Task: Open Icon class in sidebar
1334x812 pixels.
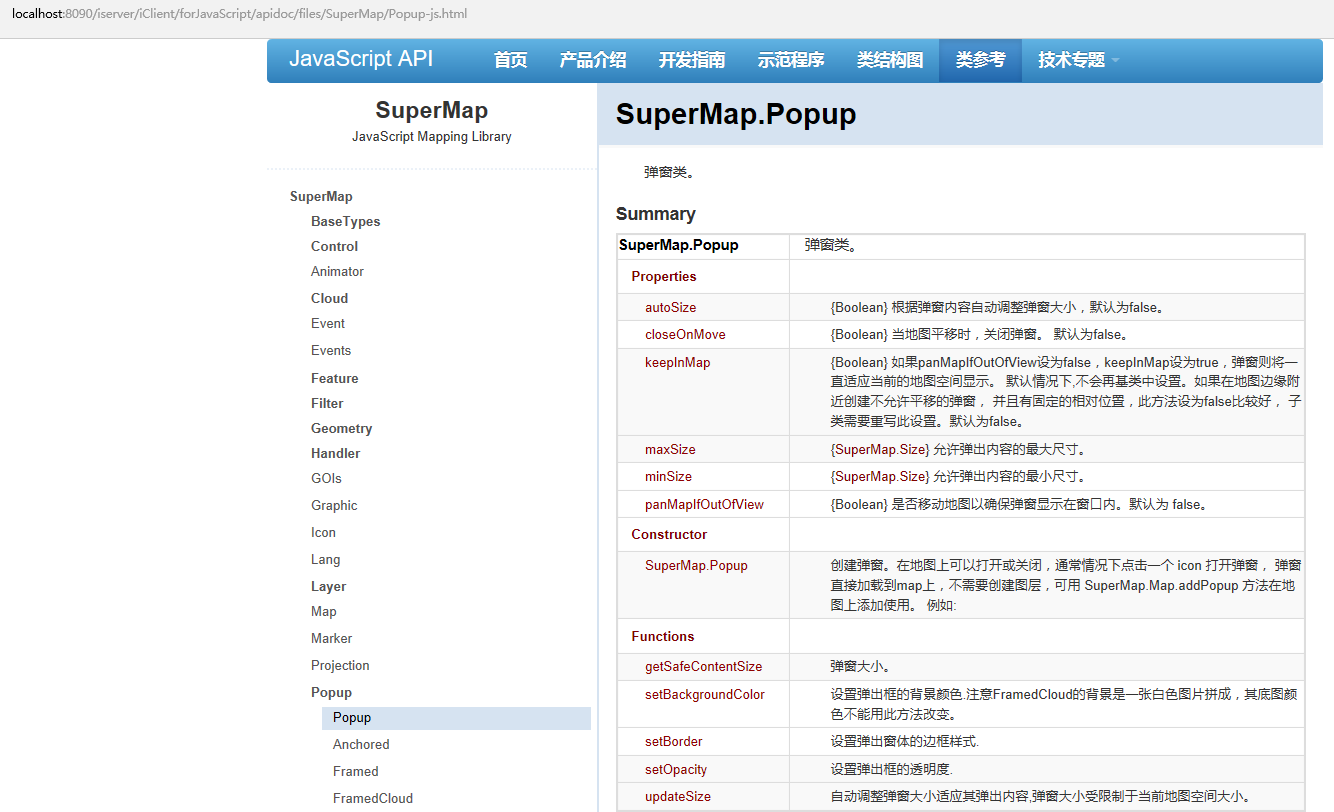Action: pyautogui.click(x=323, y=533)
